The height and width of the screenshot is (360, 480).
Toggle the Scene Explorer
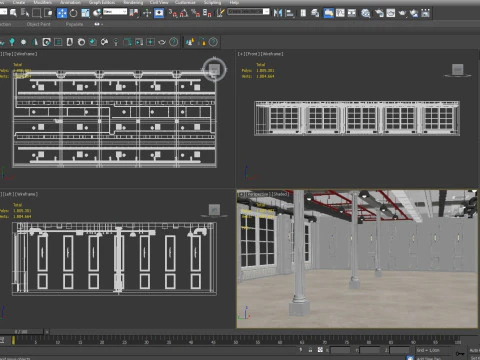(303, 13)
